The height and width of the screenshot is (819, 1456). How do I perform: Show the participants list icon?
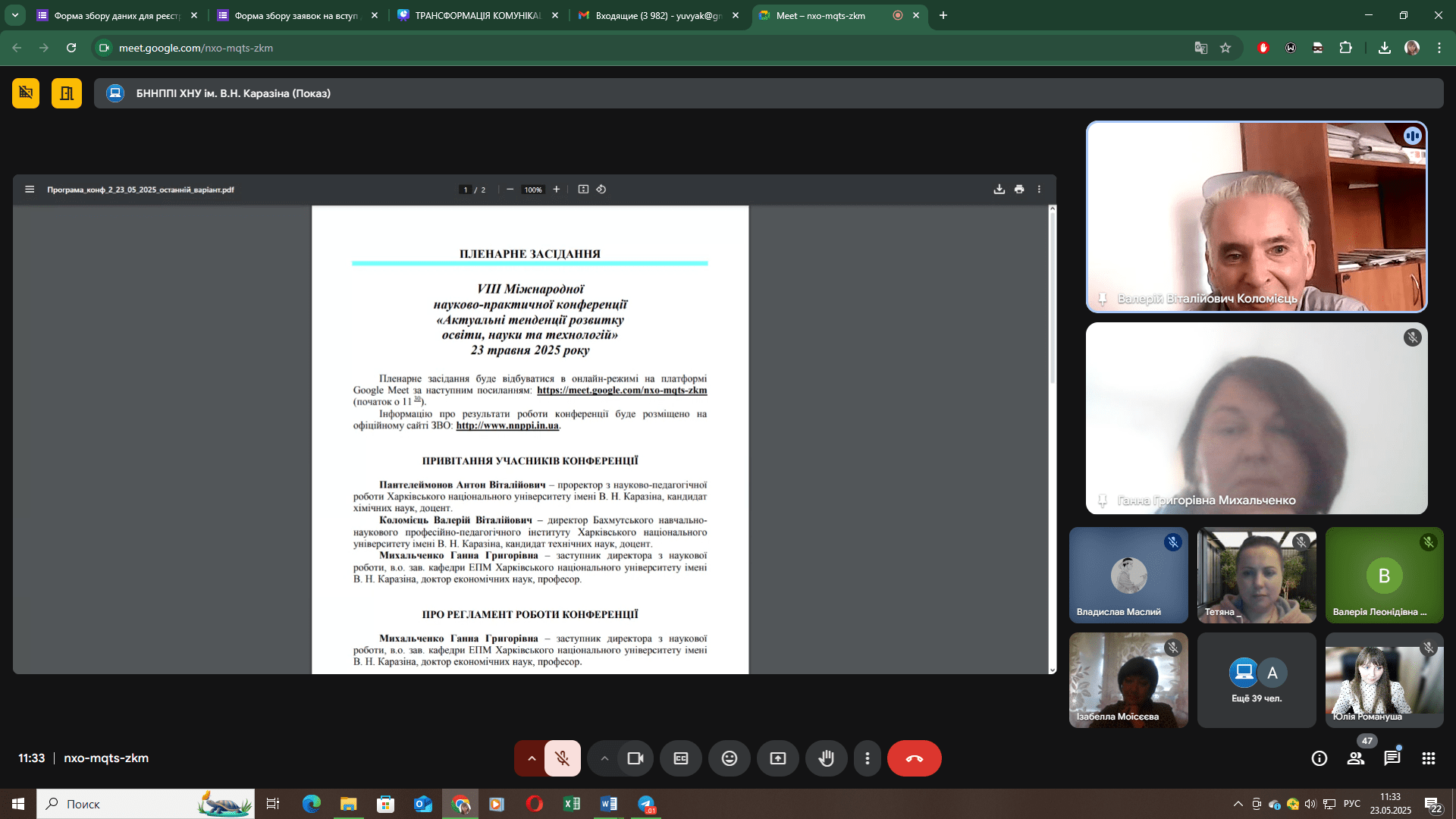pos(1355,758)
